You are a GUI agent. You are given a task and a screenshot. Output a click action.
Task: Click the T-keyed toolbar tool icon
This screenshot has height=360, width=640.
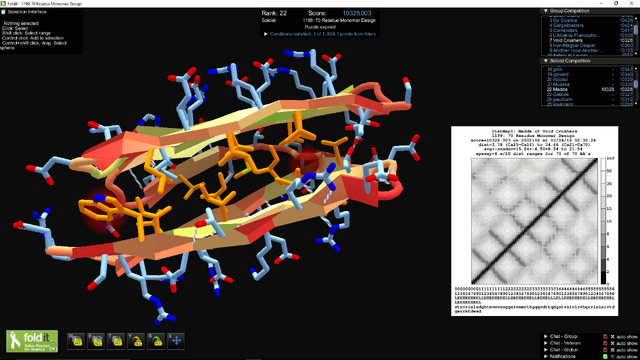pyautogui.click(x=116, y=341)
